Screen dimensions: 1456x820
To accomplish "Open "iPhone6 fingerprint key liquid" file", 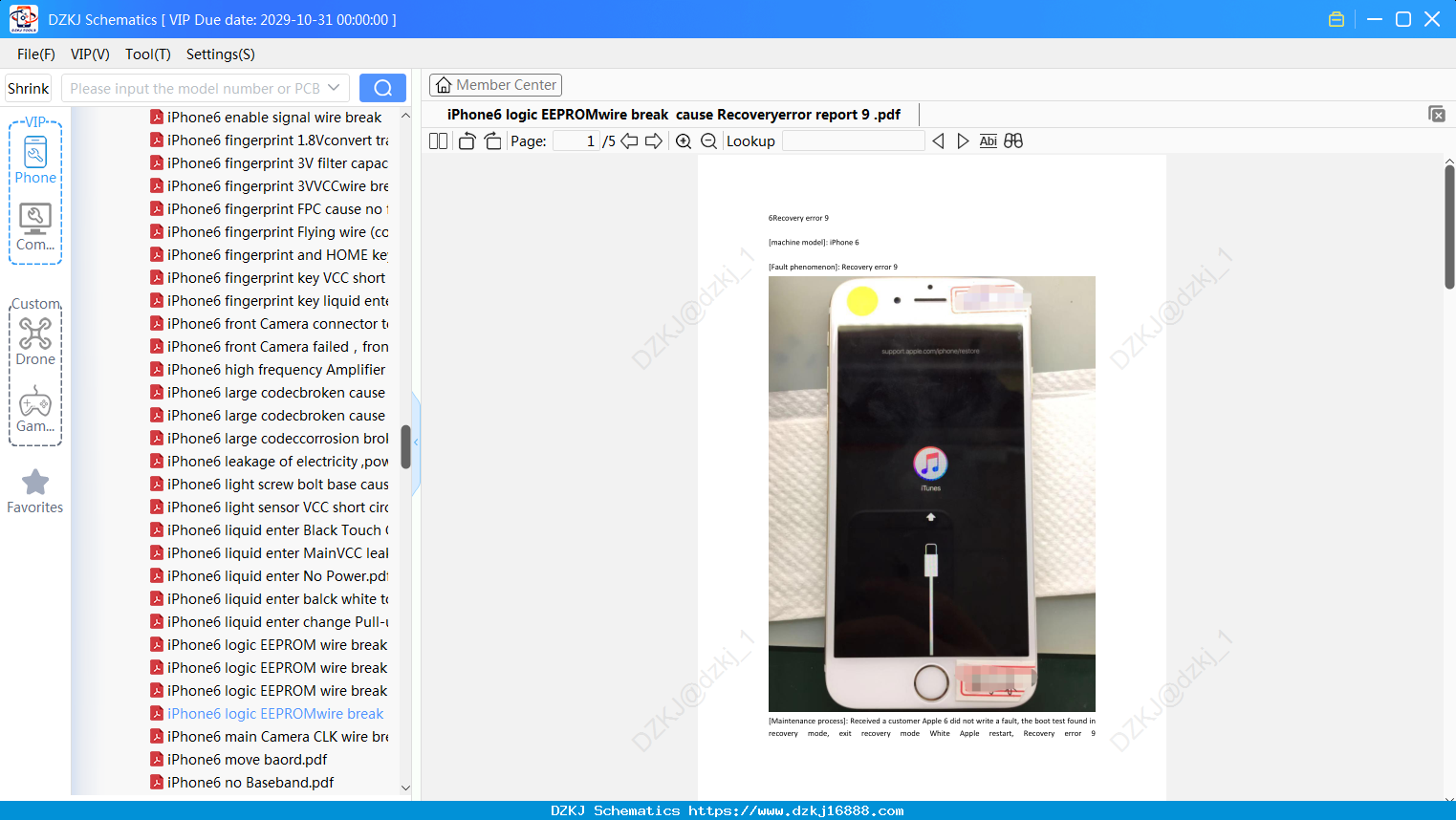I will (270, 301).
